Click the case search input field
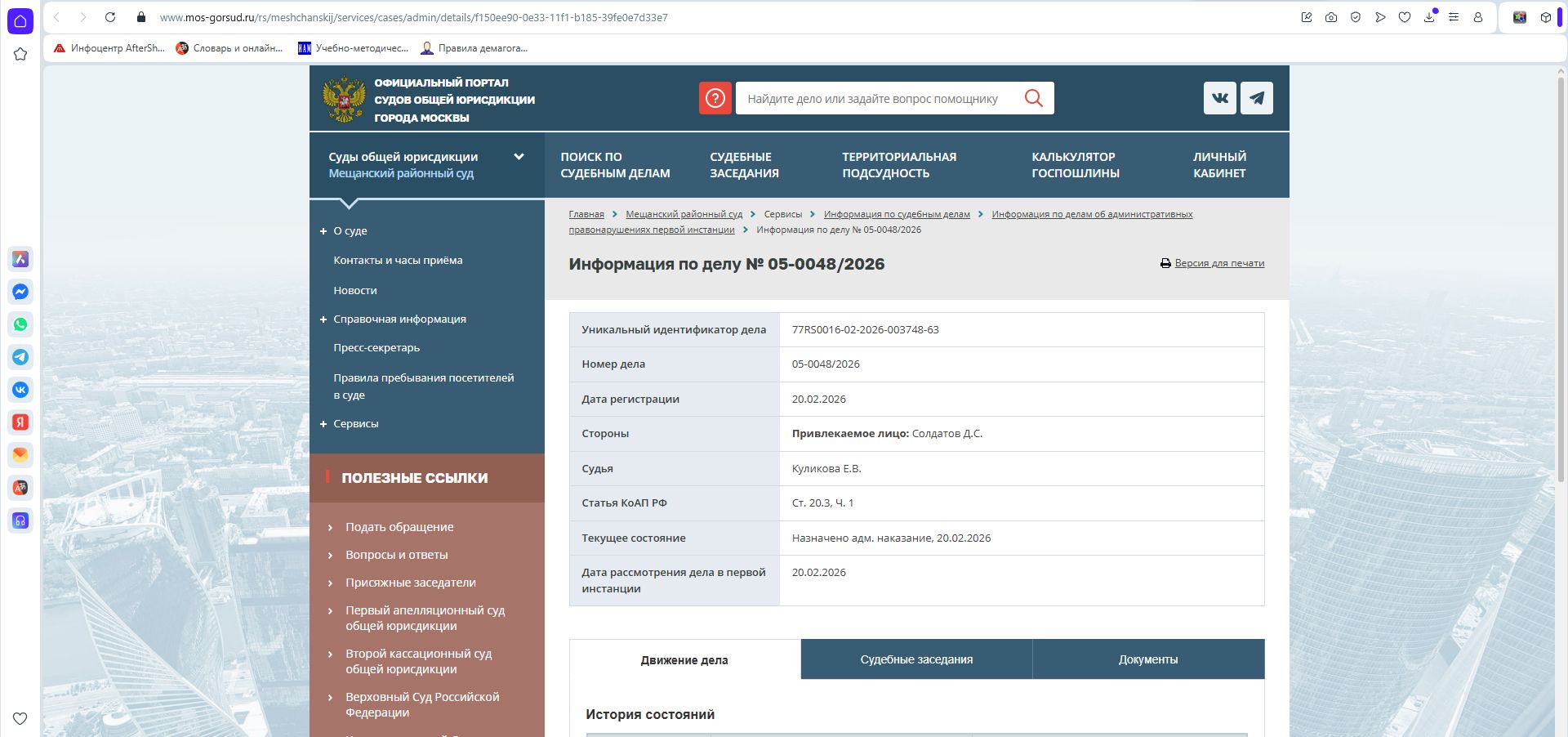The width and height of the screenshot is (1568, 737). tap(878, 99)
